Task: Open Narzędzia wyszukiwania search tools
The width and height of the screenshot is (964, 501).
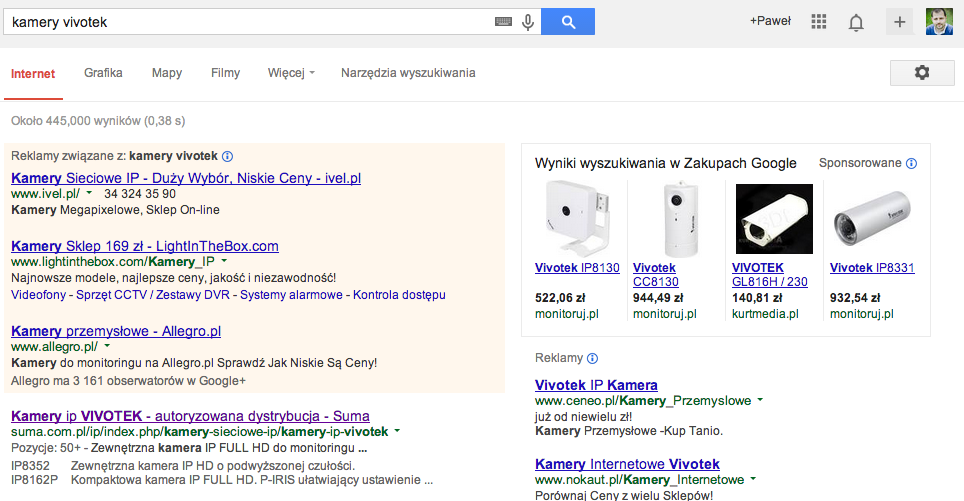Action: pos(408,73)
